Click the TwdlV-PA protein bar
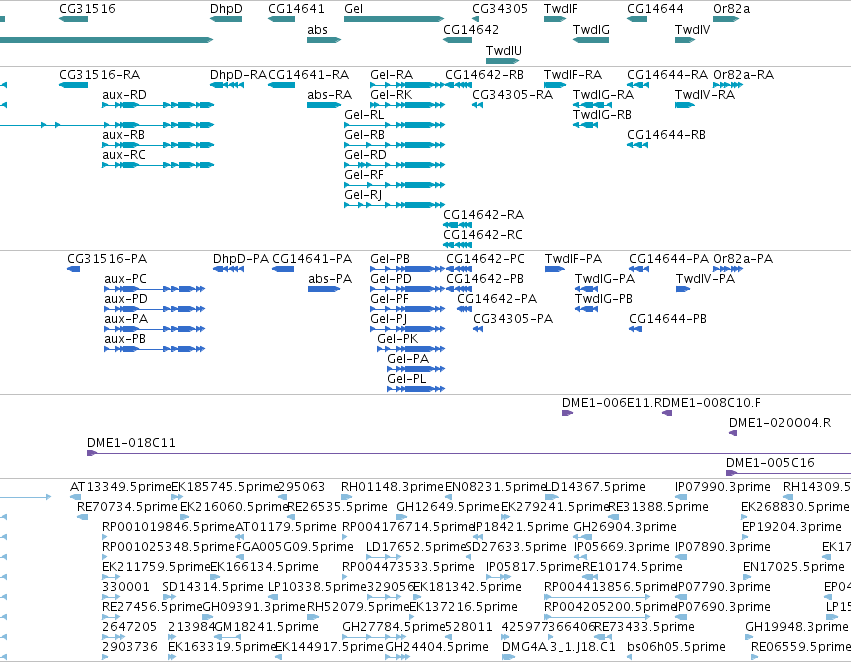 pos(683,289)
